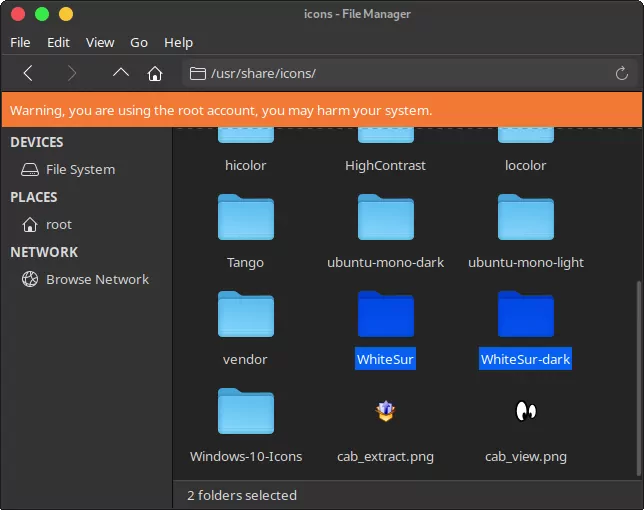Viewport: 644px width, 510px height.
Task: Click the Tango label text
Action: click(245, 262)
